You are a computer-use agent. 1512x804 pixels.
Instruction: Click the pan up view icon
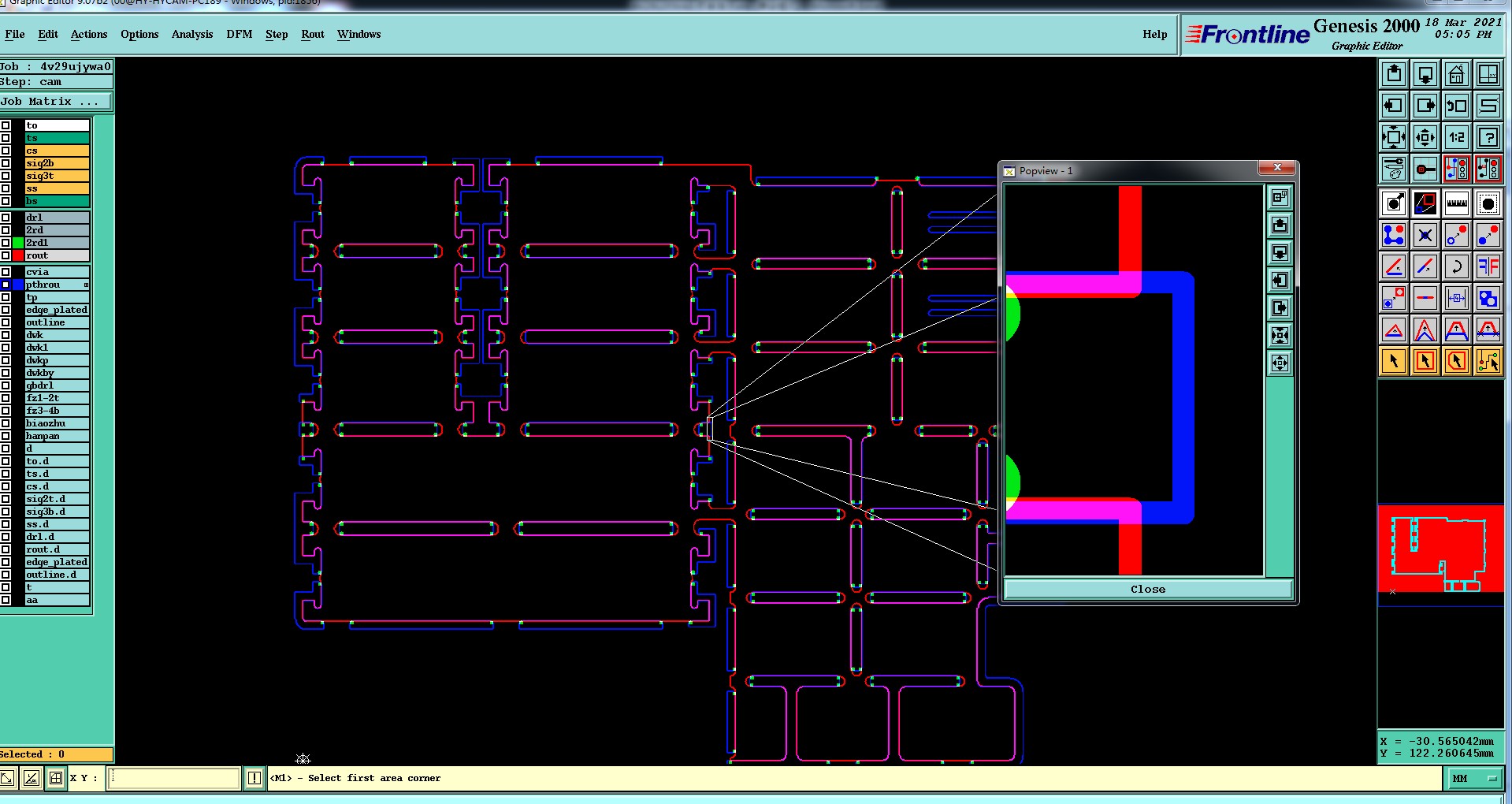pos(1394,74)
